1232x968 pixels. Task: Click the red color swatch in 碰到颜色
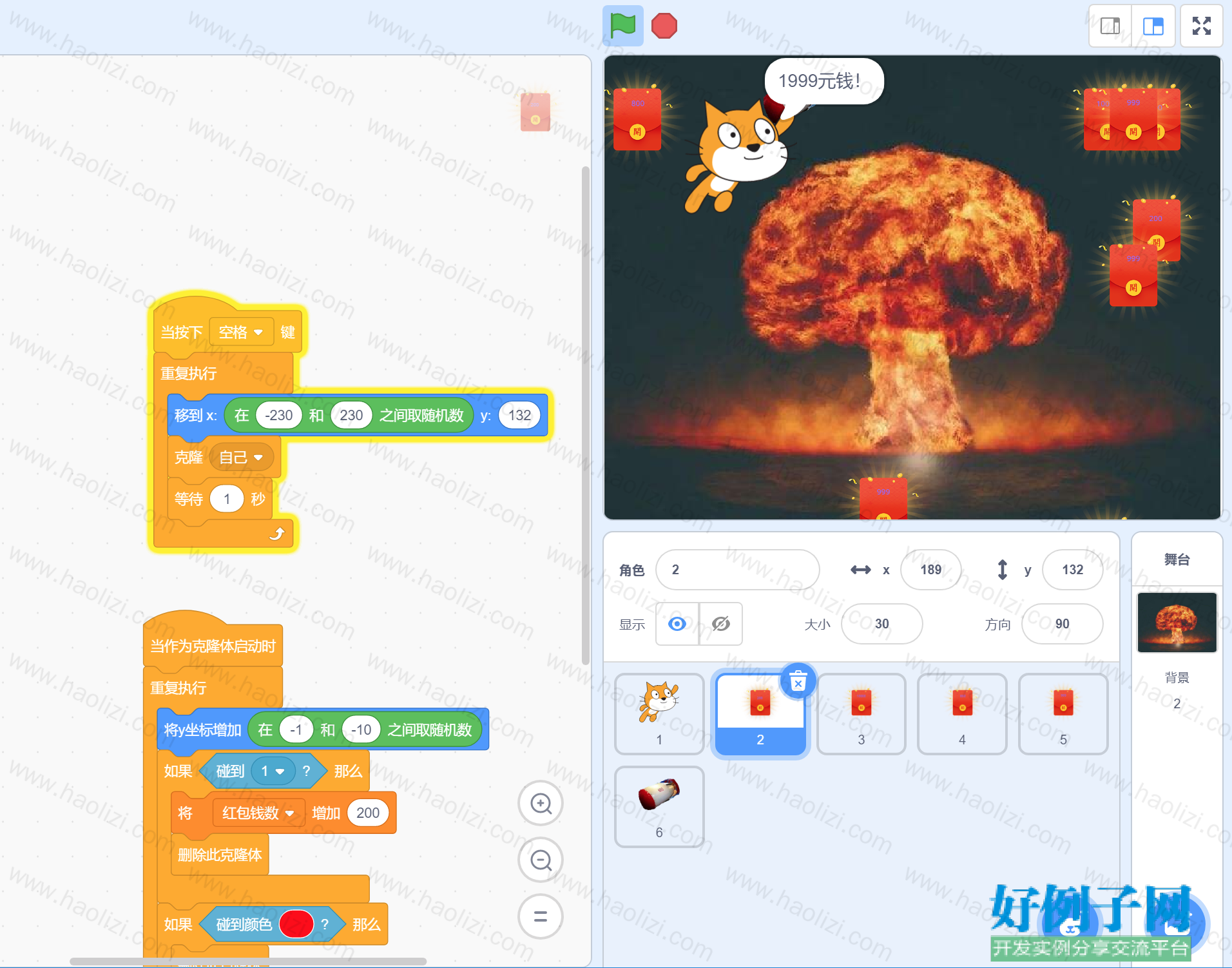pyautogui.click(x=296, y=924)
